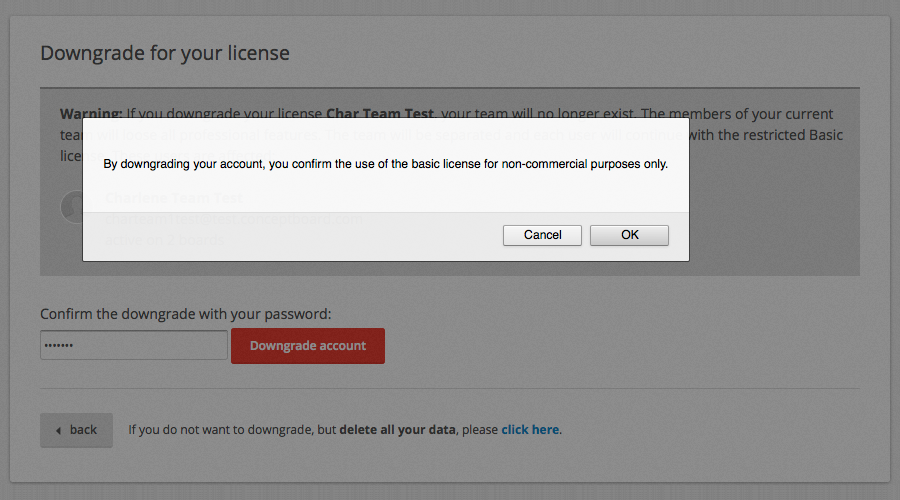Follow the 'click here' link

point(530,429)
